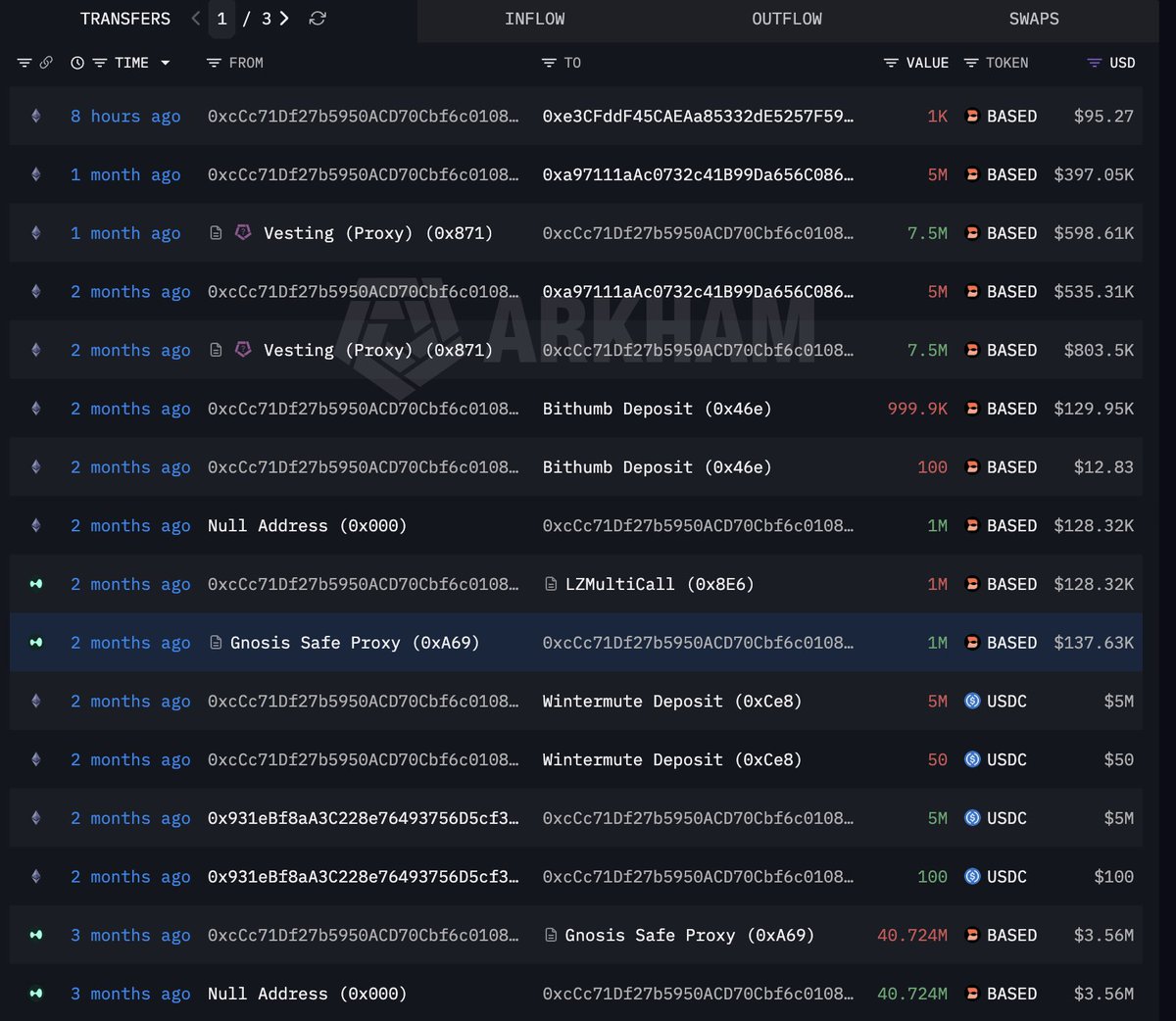
Task: Open sender 0x931eBf8aA3C228e in $100 row
Action: tap(363, 877)
